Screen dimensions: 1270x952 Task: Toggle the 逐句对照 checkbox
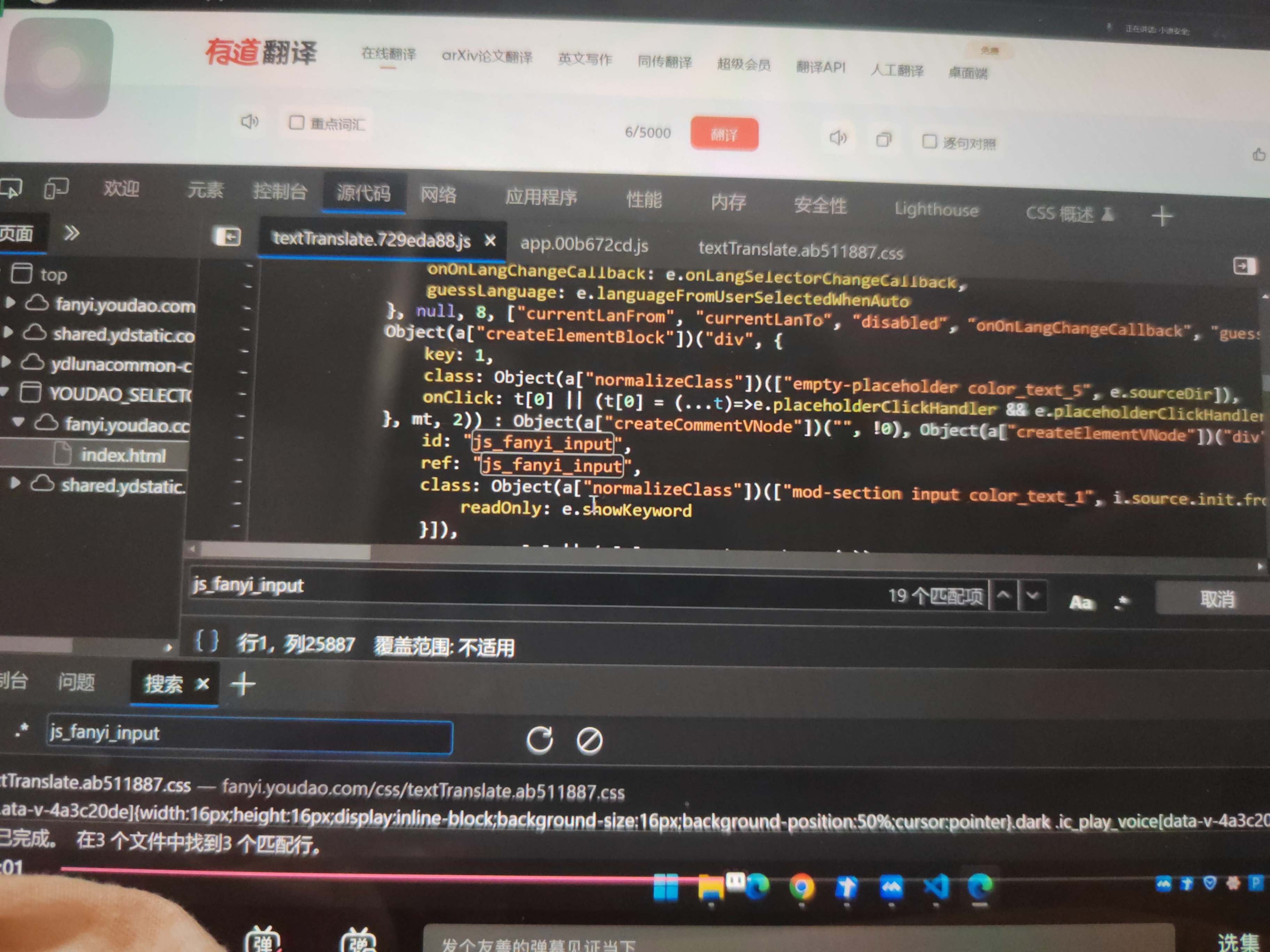929,141
